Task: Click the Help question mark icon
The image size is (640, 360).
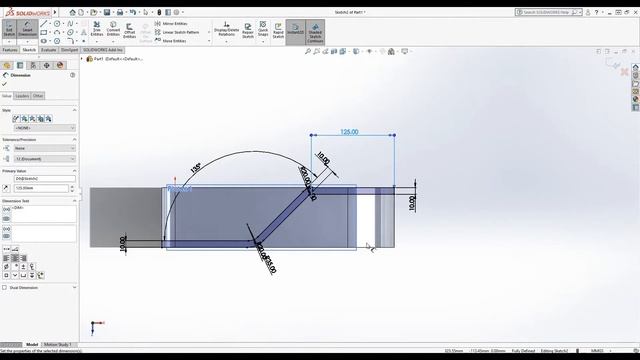Action: (x=597, y=13)
